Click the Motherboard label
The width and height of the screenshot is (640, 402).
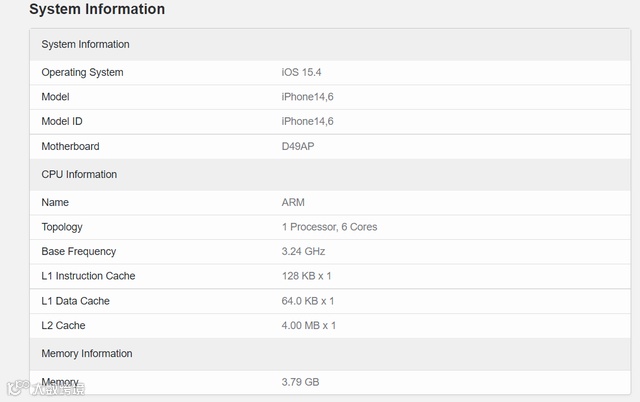coord(70,146)
